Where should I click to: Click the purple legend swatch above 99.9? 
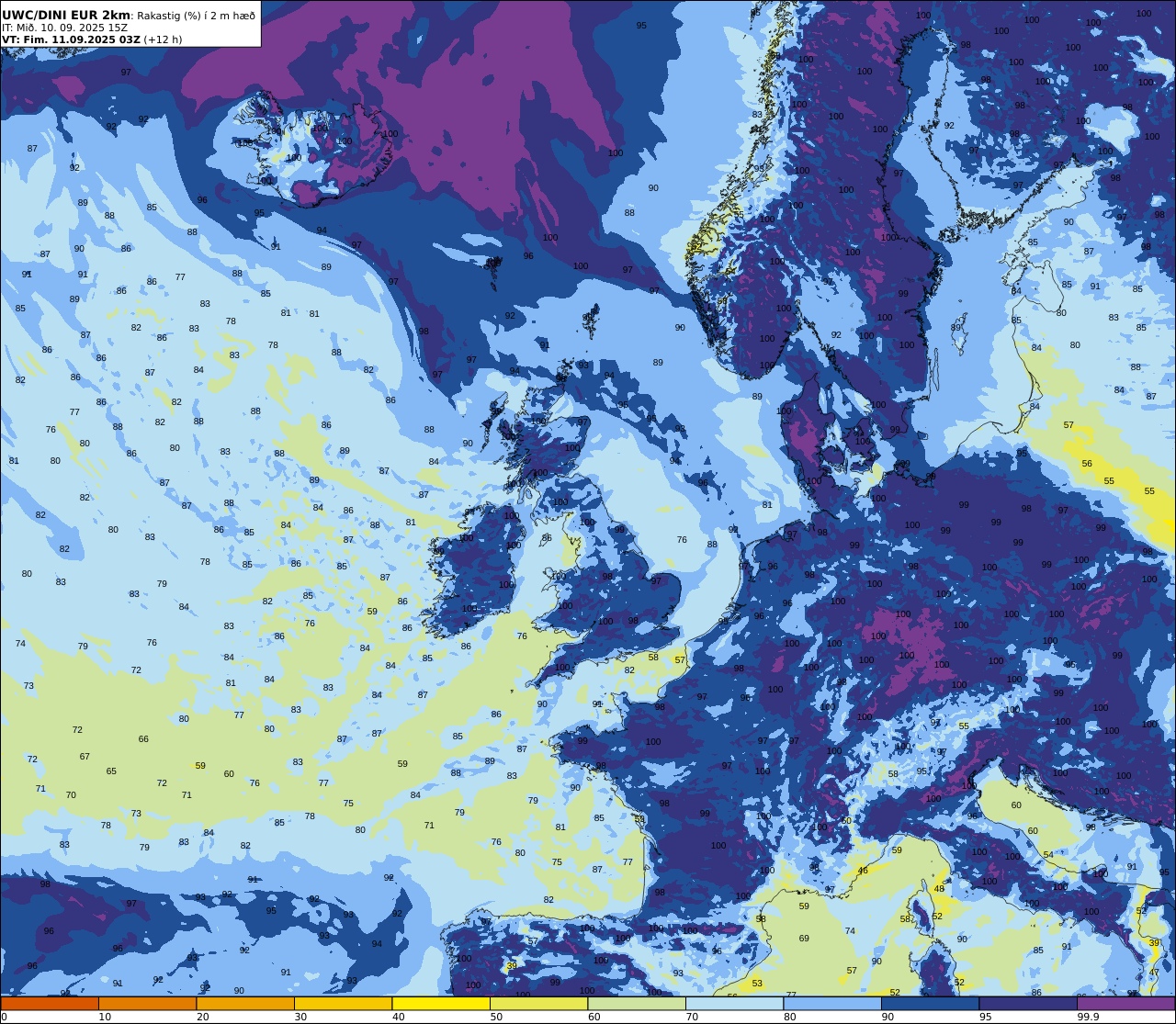coord(1125,1003)
